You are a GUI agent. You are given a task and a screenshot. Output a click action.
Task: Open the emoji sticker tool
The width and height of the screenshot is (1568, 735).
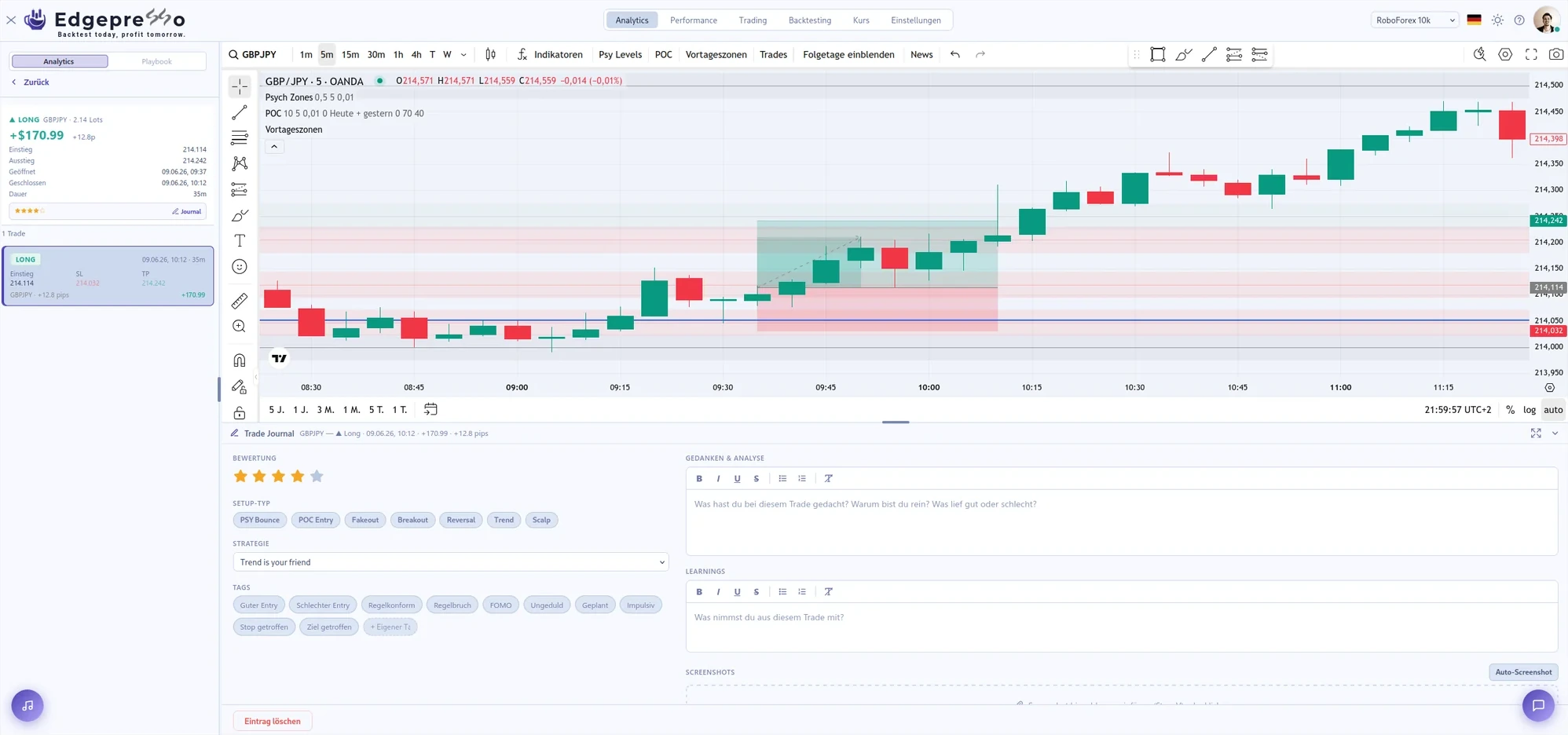pos(240,267)
